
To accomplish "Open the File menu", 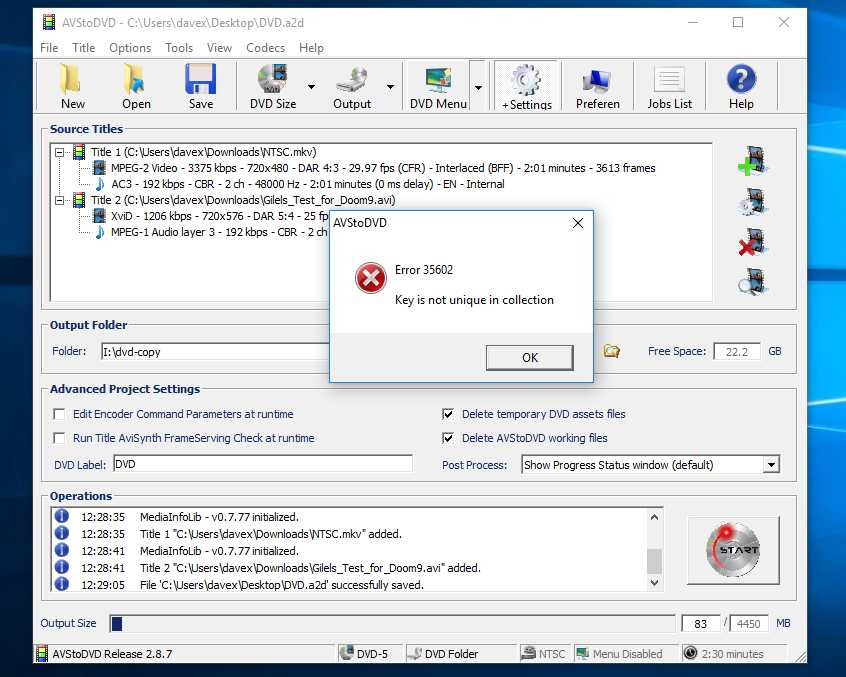I will pyautogui.click(x=49, y=48).
